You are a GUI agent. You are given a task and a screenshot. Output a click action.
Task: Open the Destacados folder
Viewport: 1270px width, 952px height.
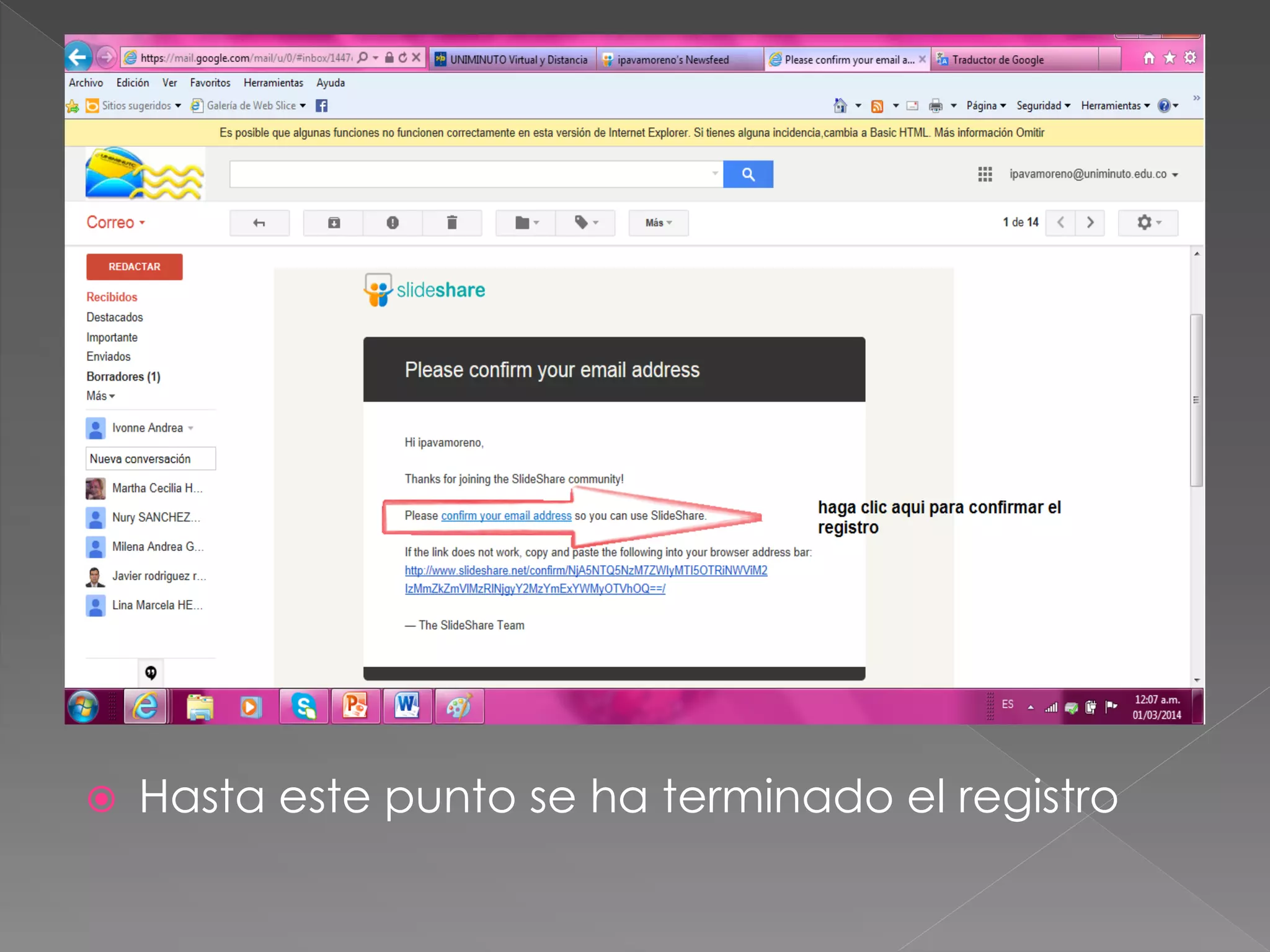115,317
